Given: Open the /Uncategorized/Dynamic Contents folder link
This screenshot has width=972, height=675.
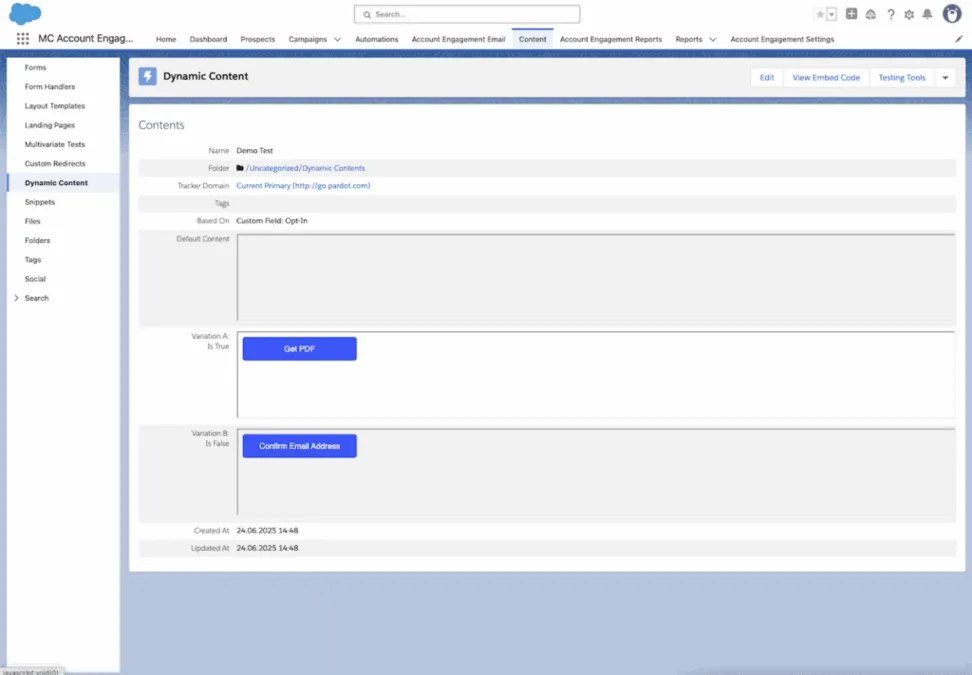Looking at the screenshot, I should (x=305, y=168).
